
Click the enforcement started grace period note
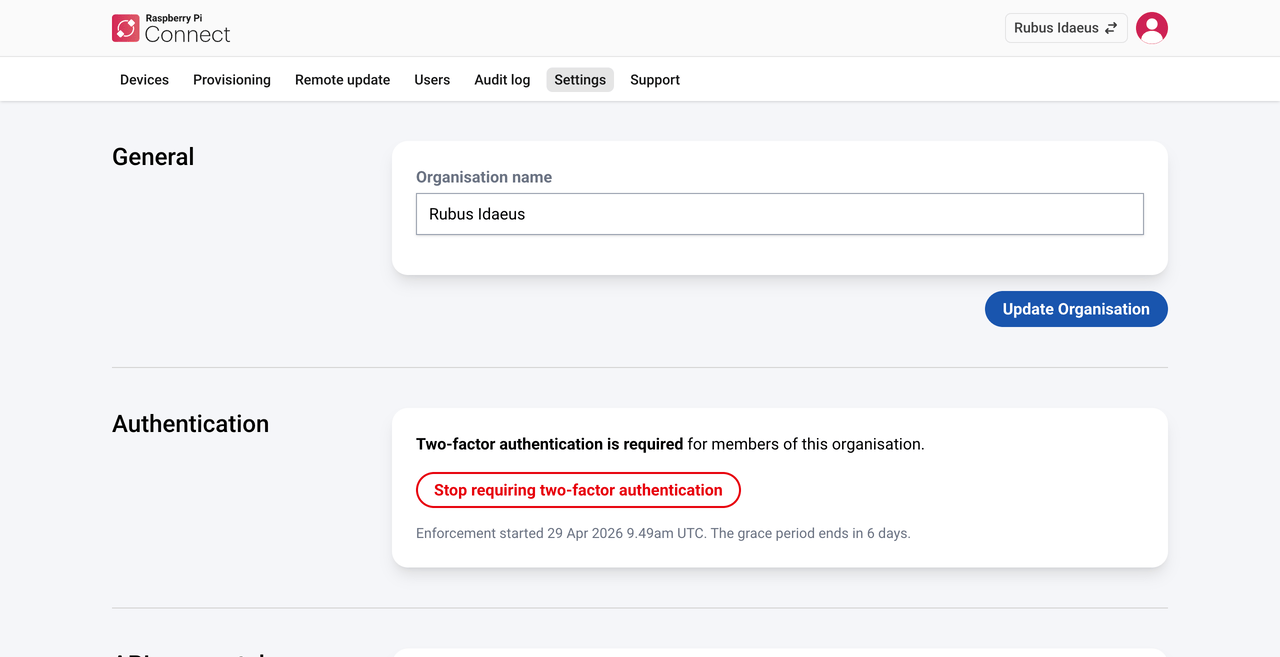[x=663, y=533]
